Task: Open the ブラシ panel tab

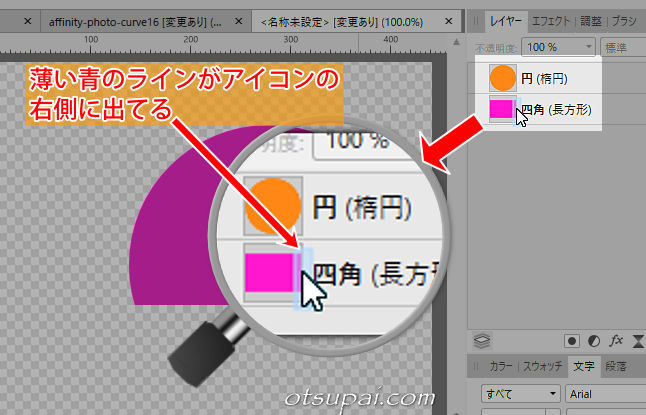Action: click(625, 20)
